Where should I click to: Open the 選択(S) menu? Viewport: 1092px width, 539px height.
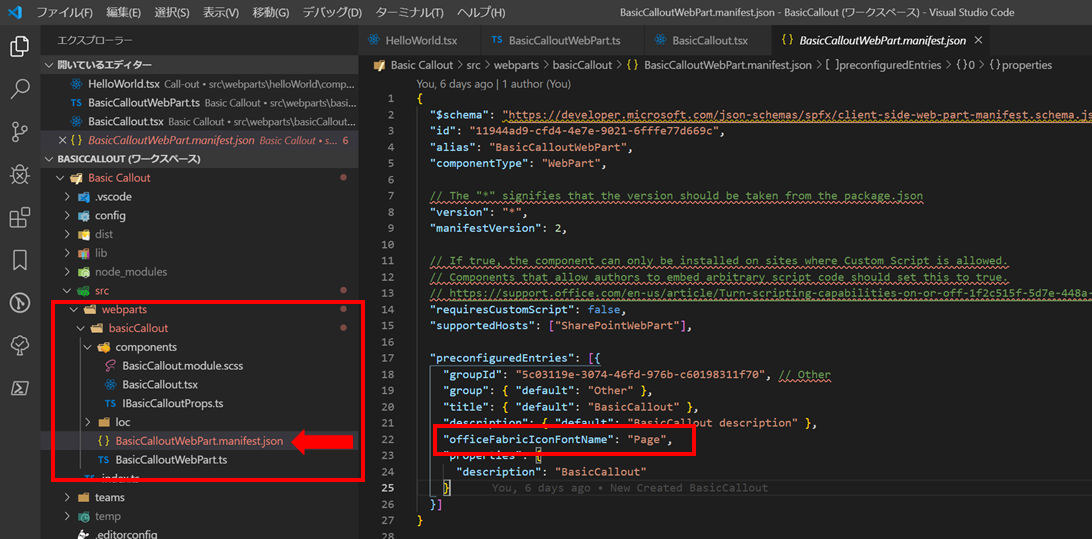(x=171, y=13)
